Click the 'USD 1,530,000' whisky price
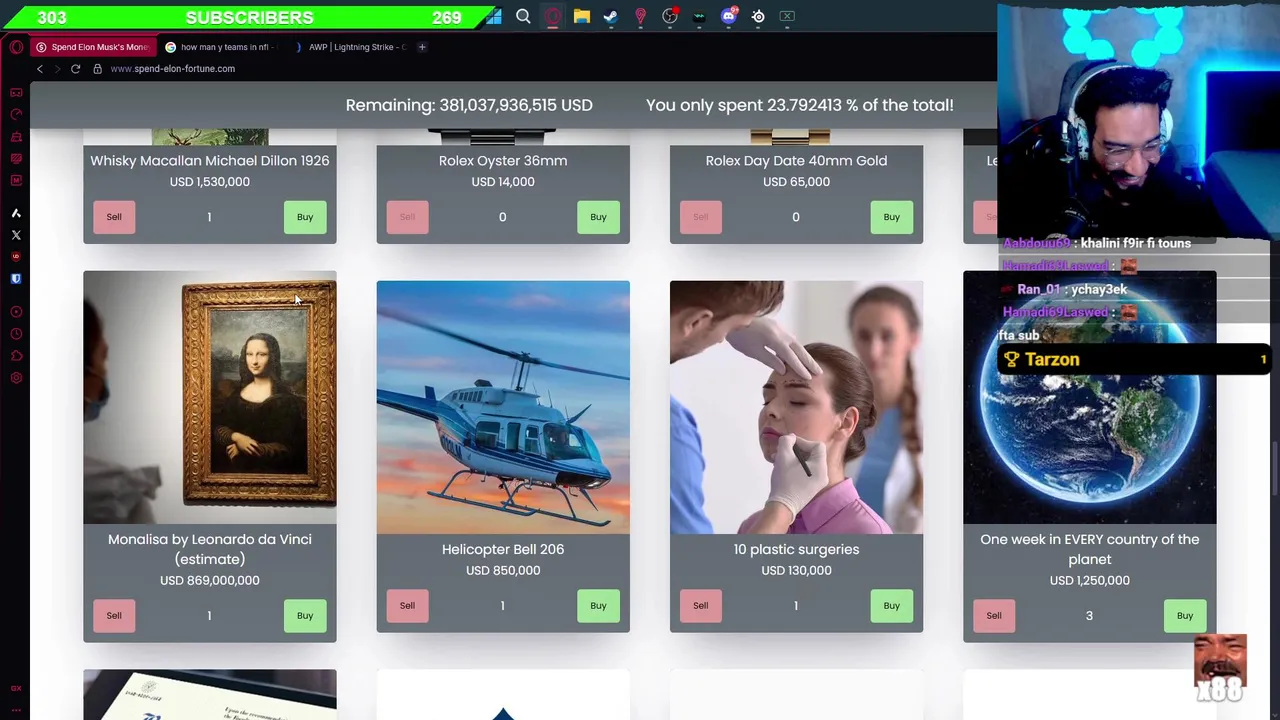This screenshot has width=1280, height=720. coord(209,182)
